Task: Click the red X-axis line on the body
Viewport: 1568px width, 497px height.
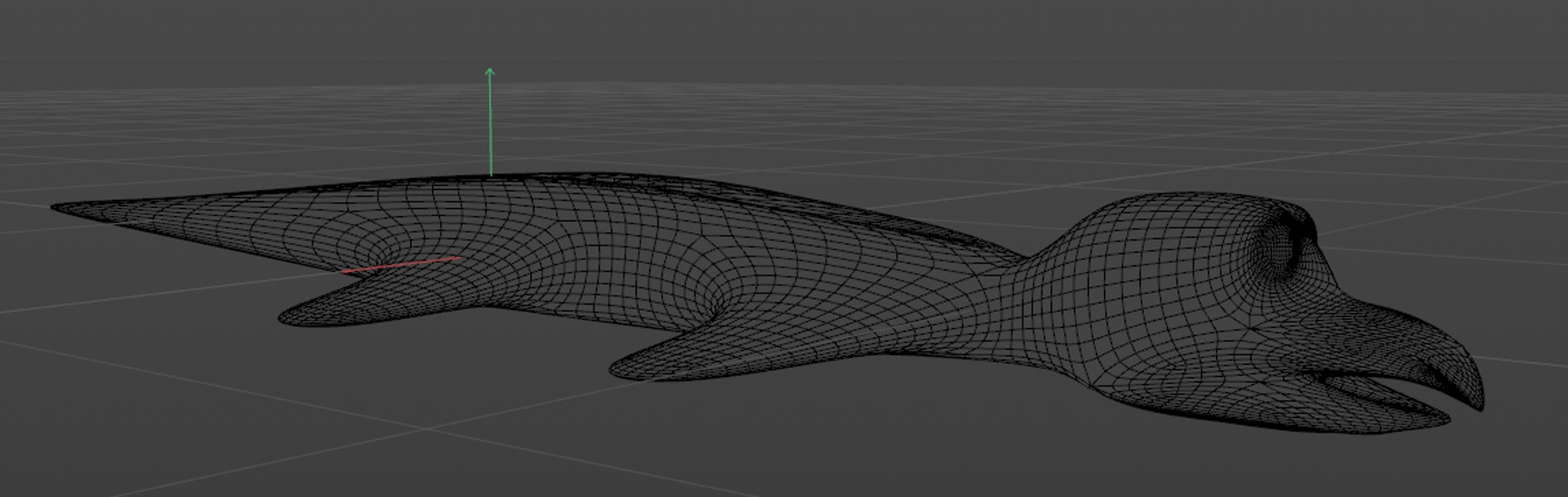Action: (x=401, y=264)
